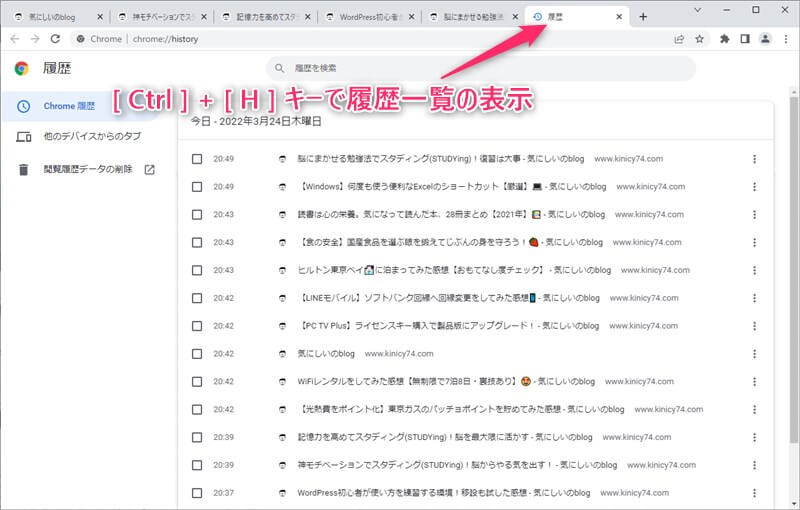Check the Excelのショートカット history entry
Viewport: 800px width, 510px height.
coord(197,187)
